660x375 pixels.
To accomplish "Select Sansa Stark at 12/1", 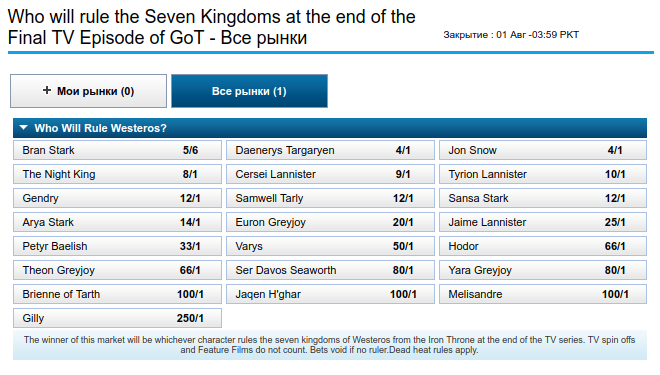I will (x=543, y=198).
